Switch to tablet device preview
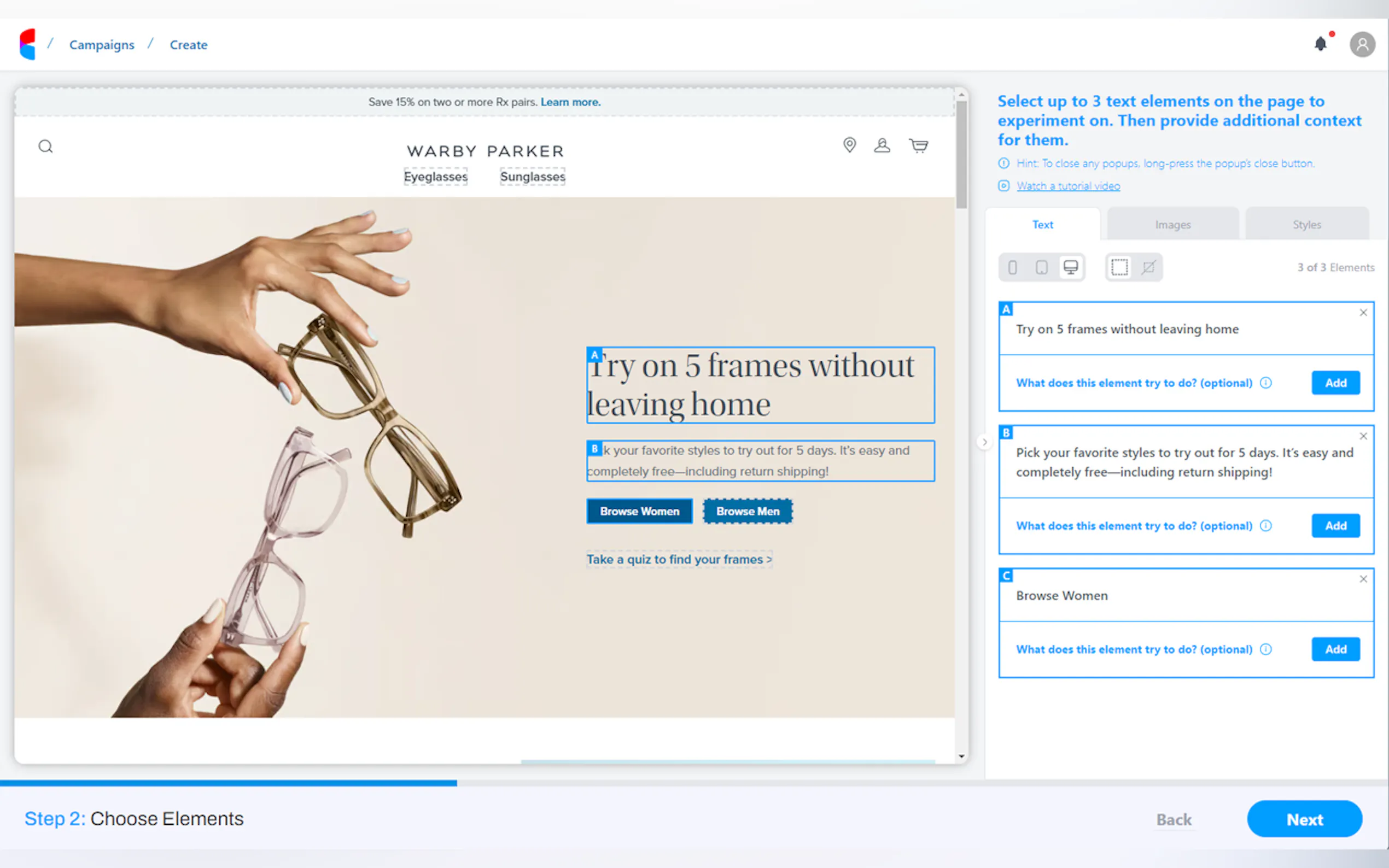Screen dimensions: 1389x868 [1042, 267]
